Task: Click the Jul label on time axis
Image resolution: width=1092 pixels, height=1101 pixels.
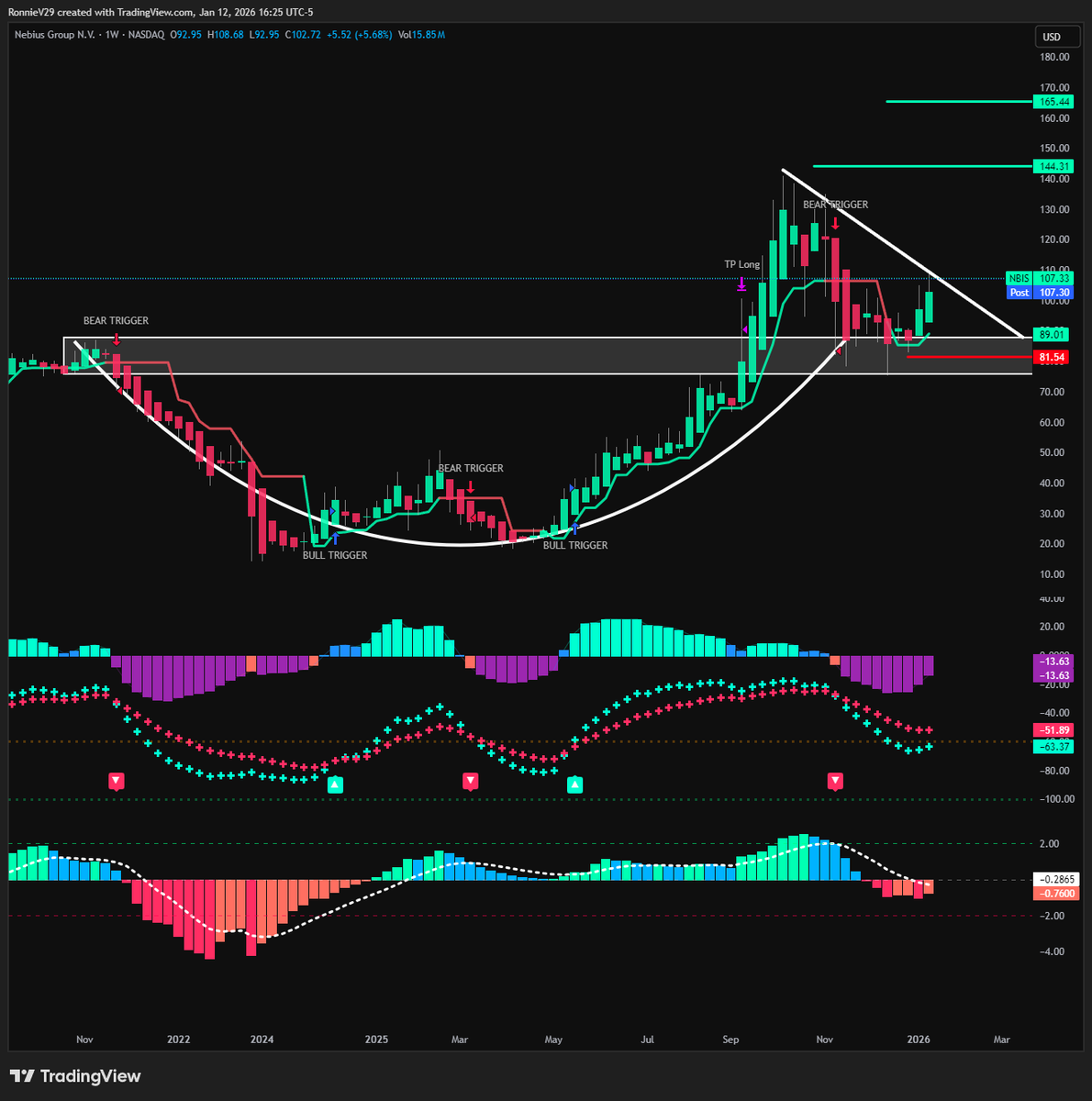Action: (x=648, y=1040)
